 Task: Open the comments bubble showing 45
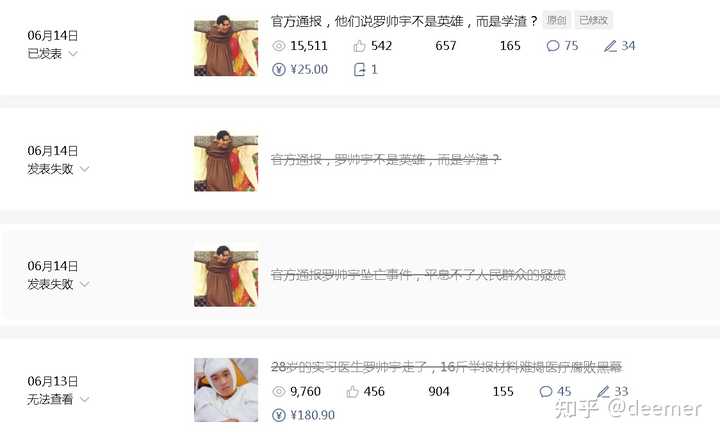pyautogui.click(x=546, y=392)
